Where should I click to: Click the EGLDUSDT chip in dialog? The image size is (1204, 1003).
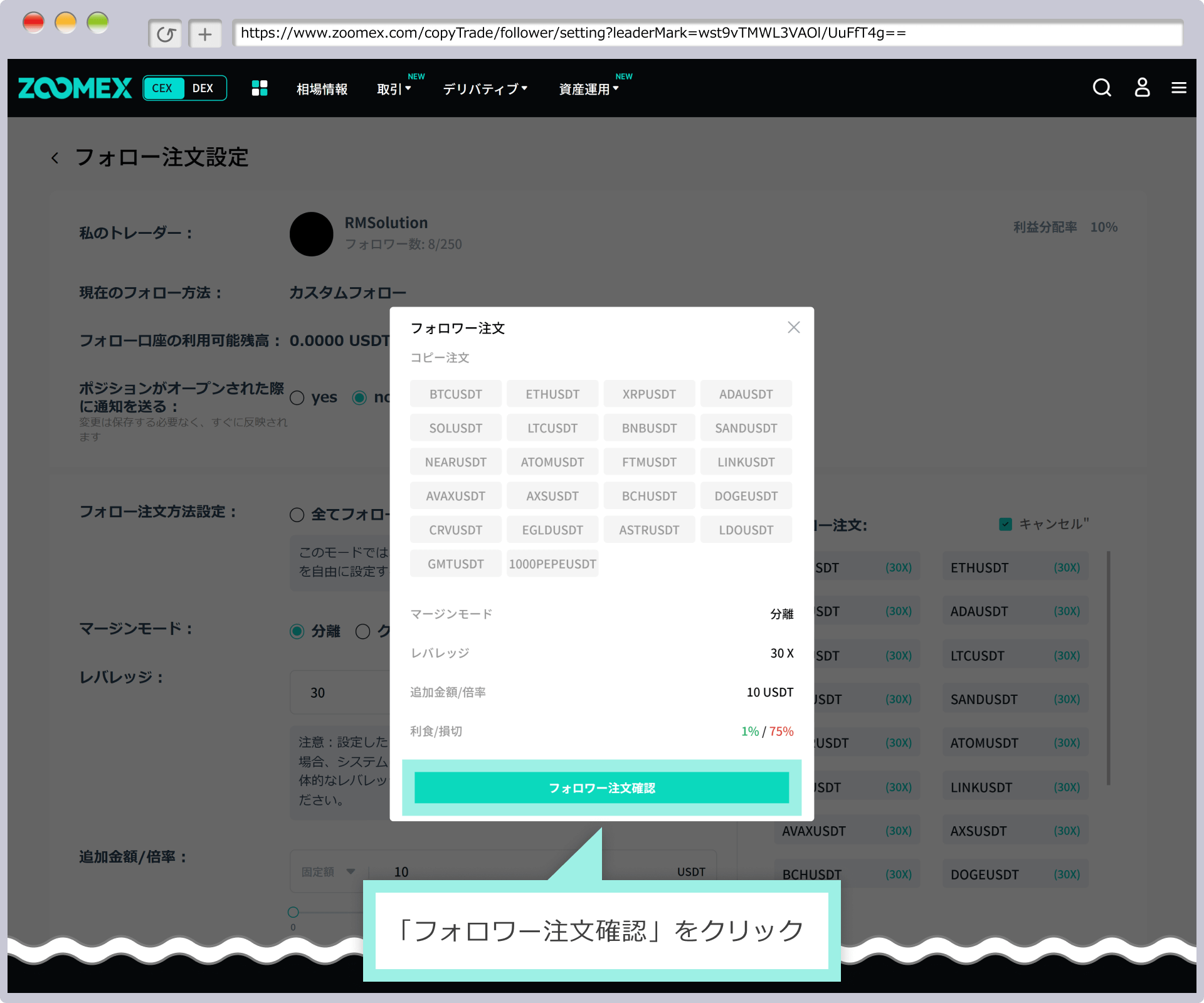coord(552,530)
